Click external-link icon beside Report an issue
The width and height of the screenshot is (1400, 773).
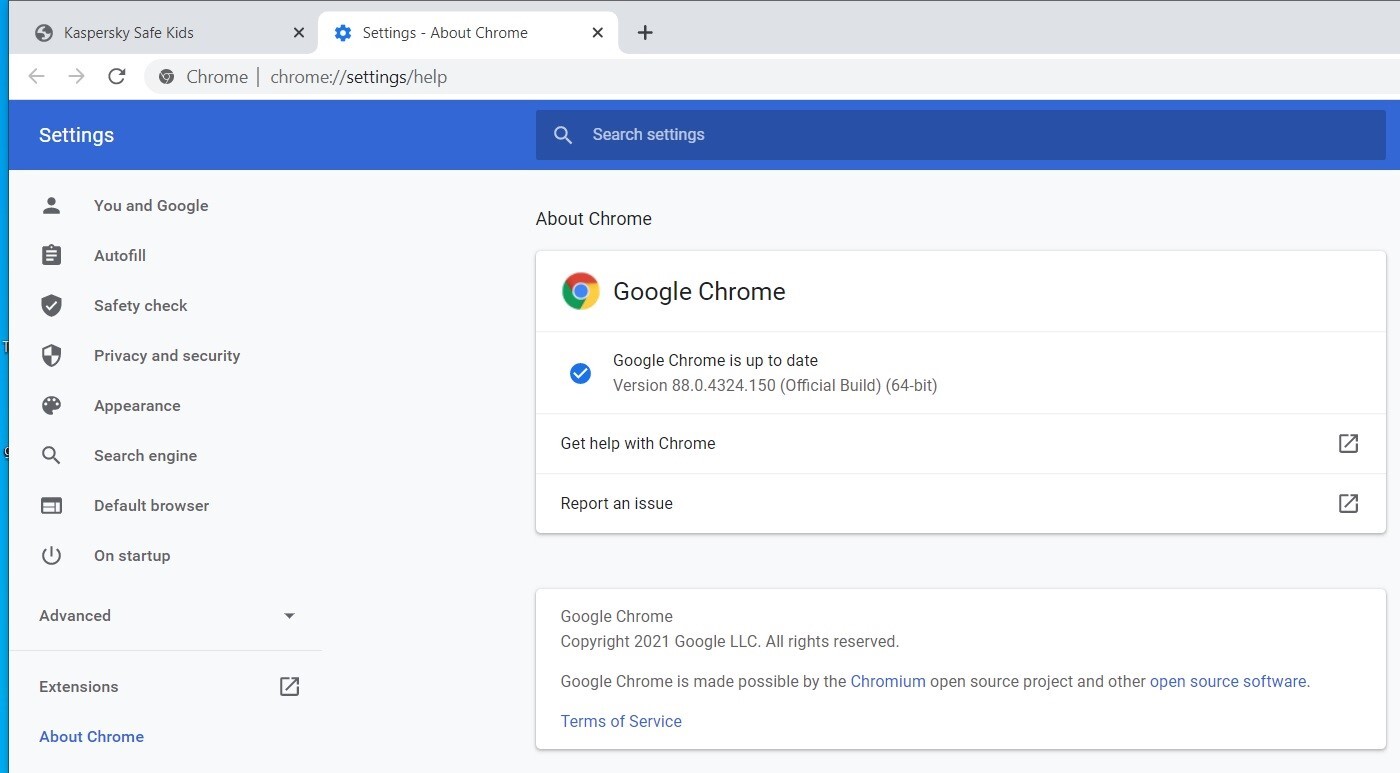(x=1348, y=503)
